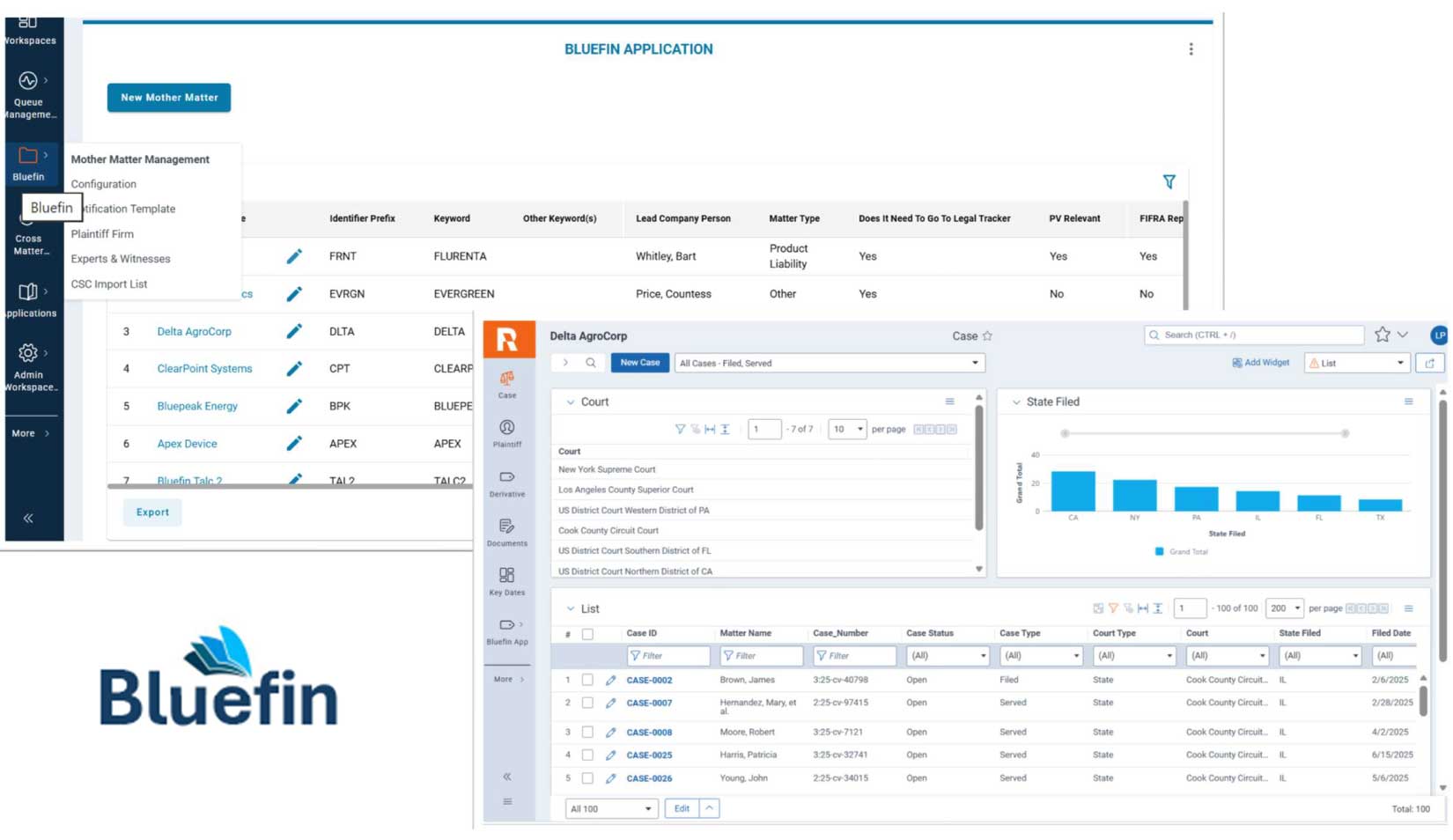Open Queue Management sidebar icon
The image size is (1453, 840).
point(28,80)
